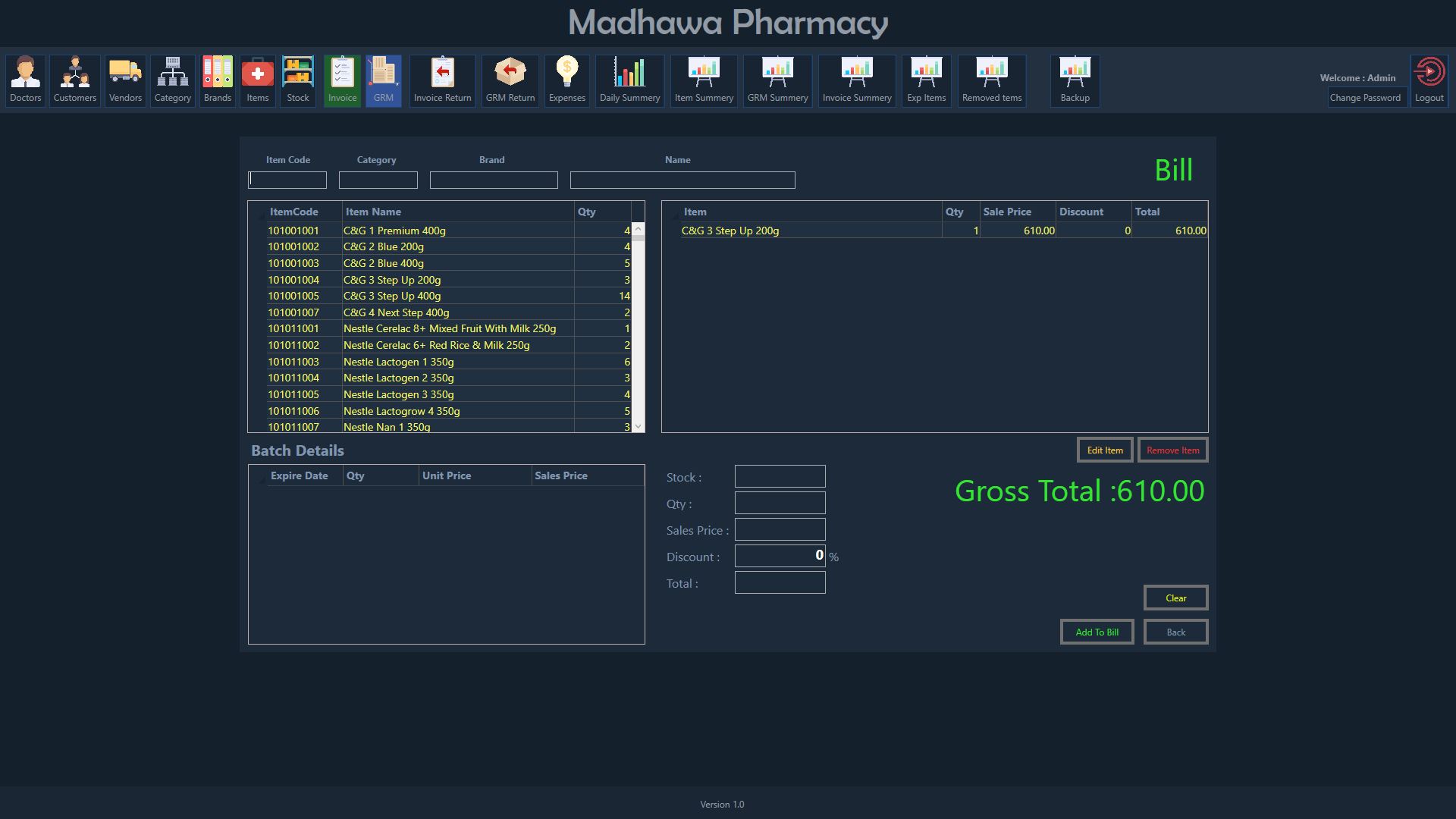Click the Expire Date column header
Screen dimensions: 1456x819
305,475
